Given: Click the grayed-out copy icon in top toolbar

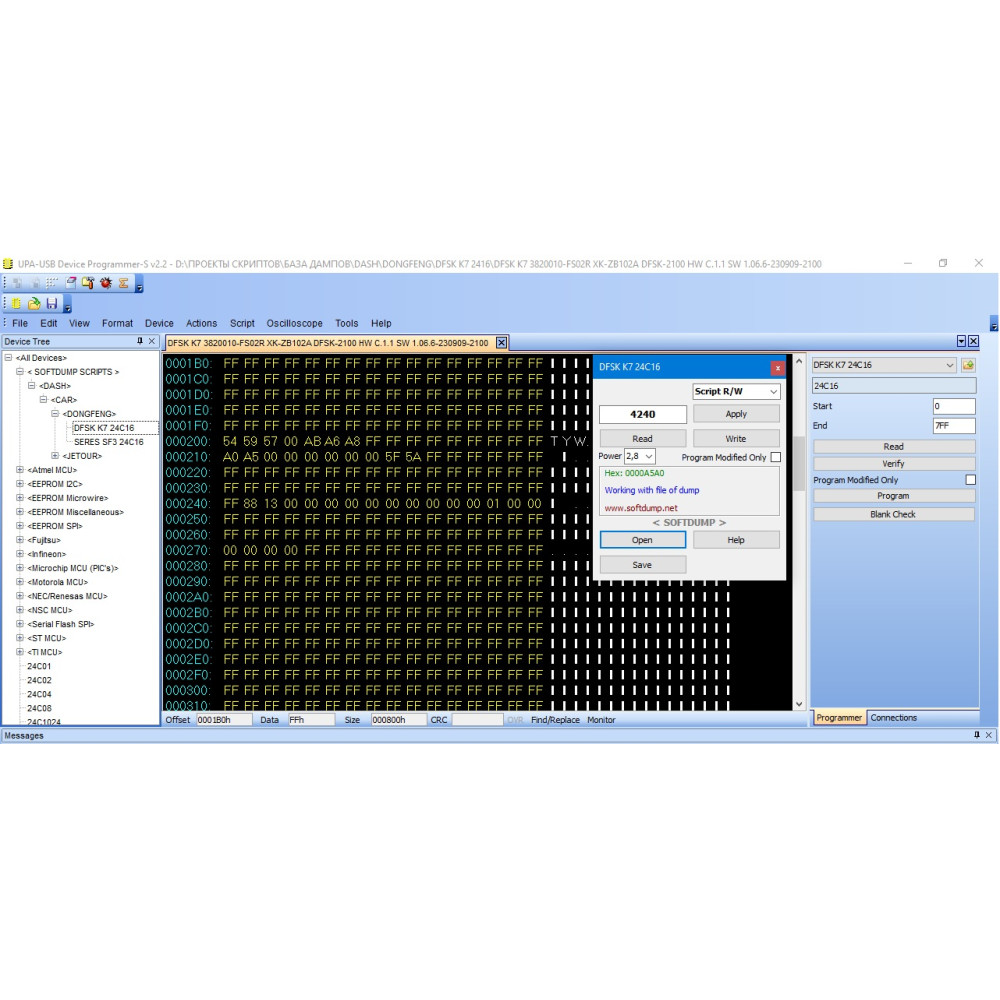Looking at the screenshot, I should click(x=17, y=283).
